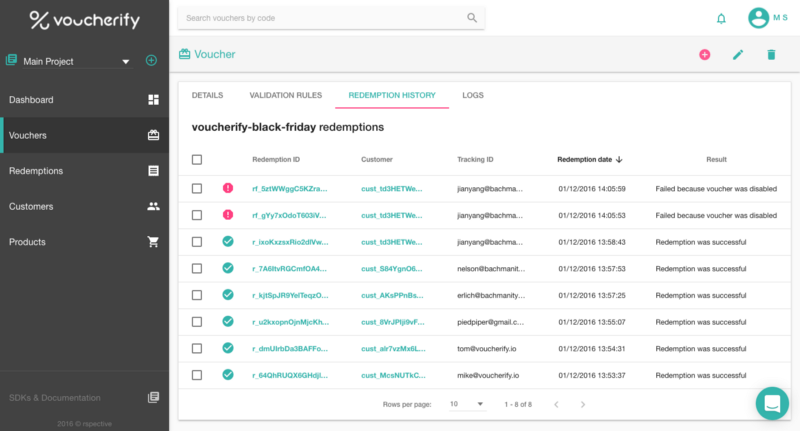Click the pink add voucher button

pyautogui.click(x=705, y=55)
